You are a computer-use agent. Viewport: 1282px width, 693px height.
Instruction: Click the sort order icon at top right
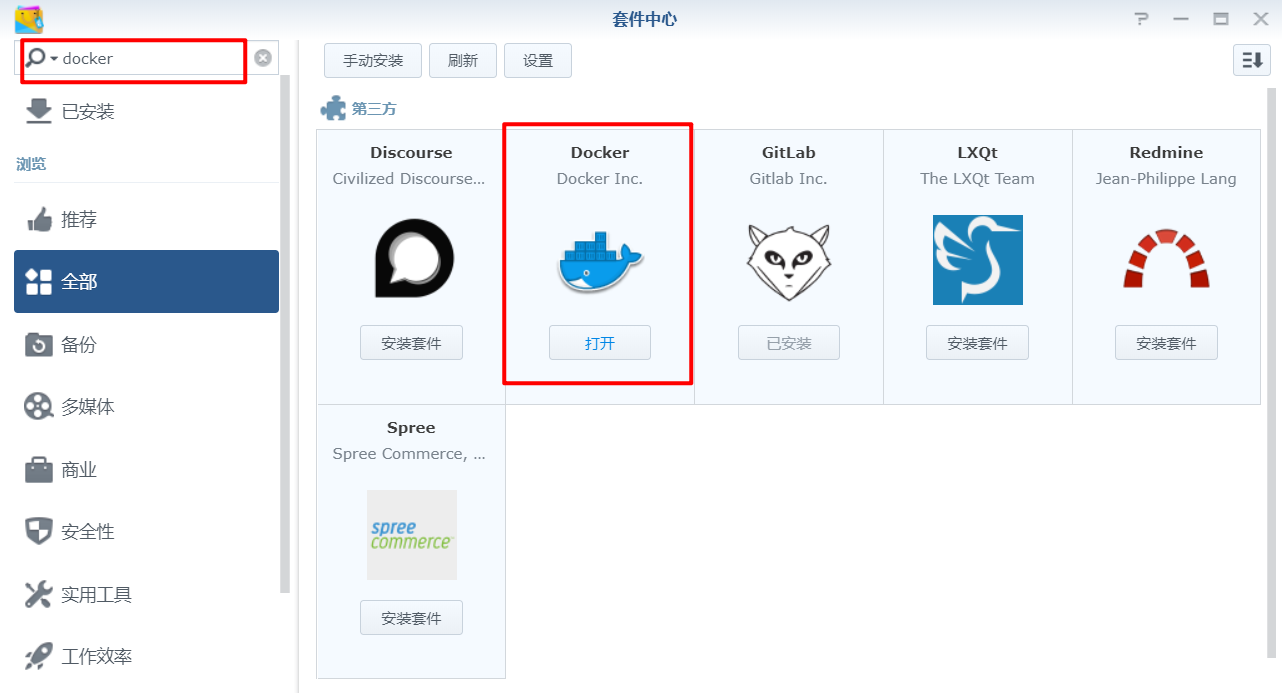[x=1251, y=60]
